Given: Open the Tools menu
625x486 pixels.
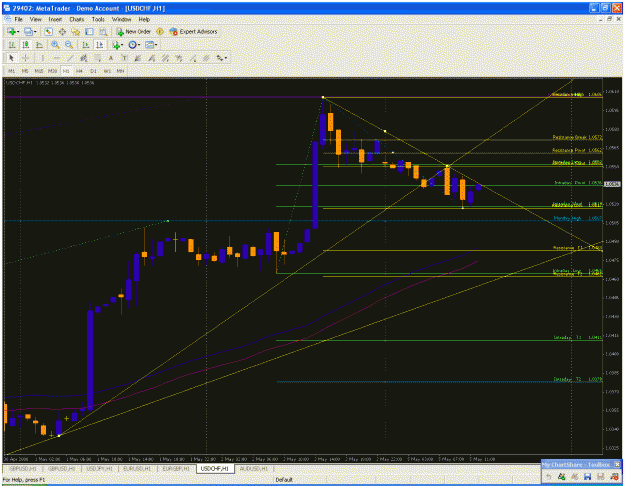Looking at the screenshot, I should coord(98,19).
